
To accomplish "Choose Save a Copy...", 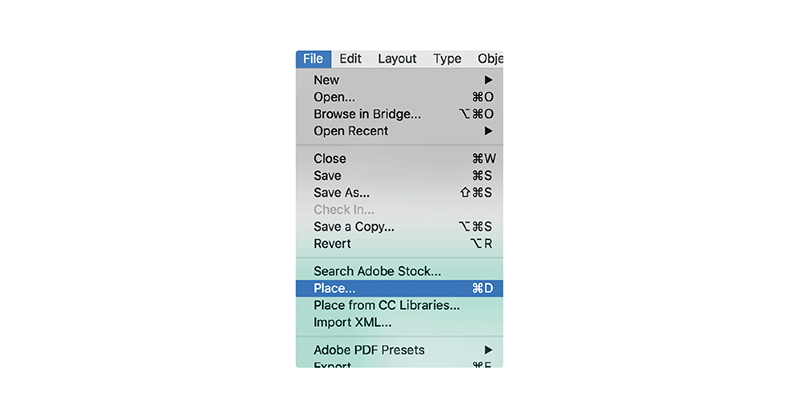I will (354, 226).
